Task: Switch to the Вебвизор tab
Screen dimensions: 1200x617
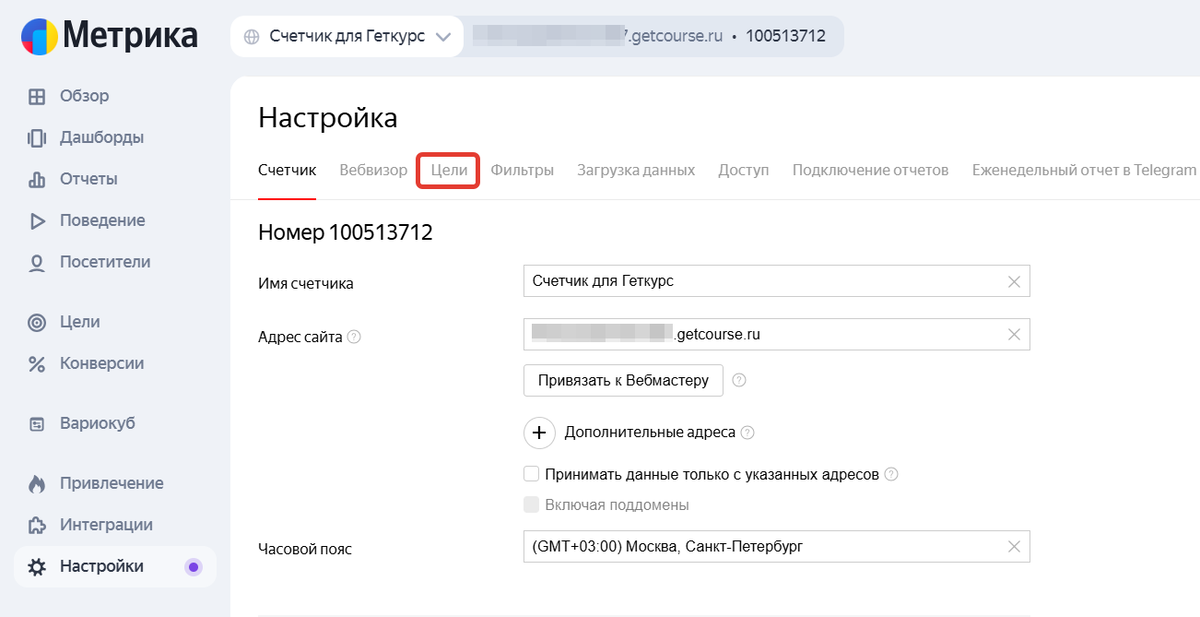Action: pos(373,170)
